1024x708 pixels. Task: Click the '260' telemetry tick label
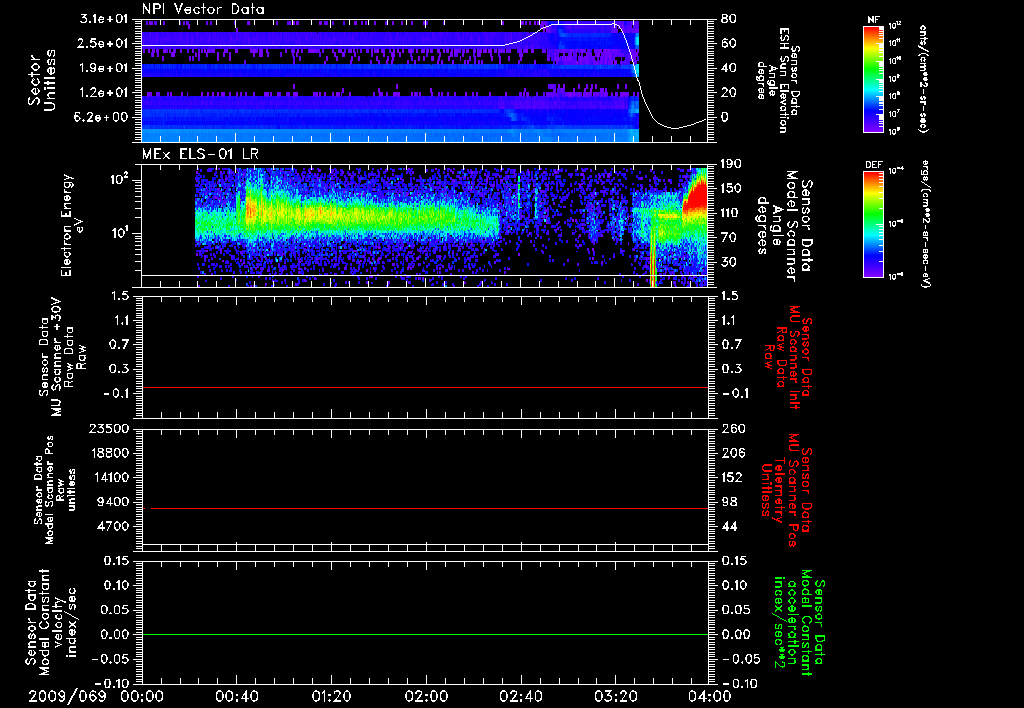click(732, 429)
